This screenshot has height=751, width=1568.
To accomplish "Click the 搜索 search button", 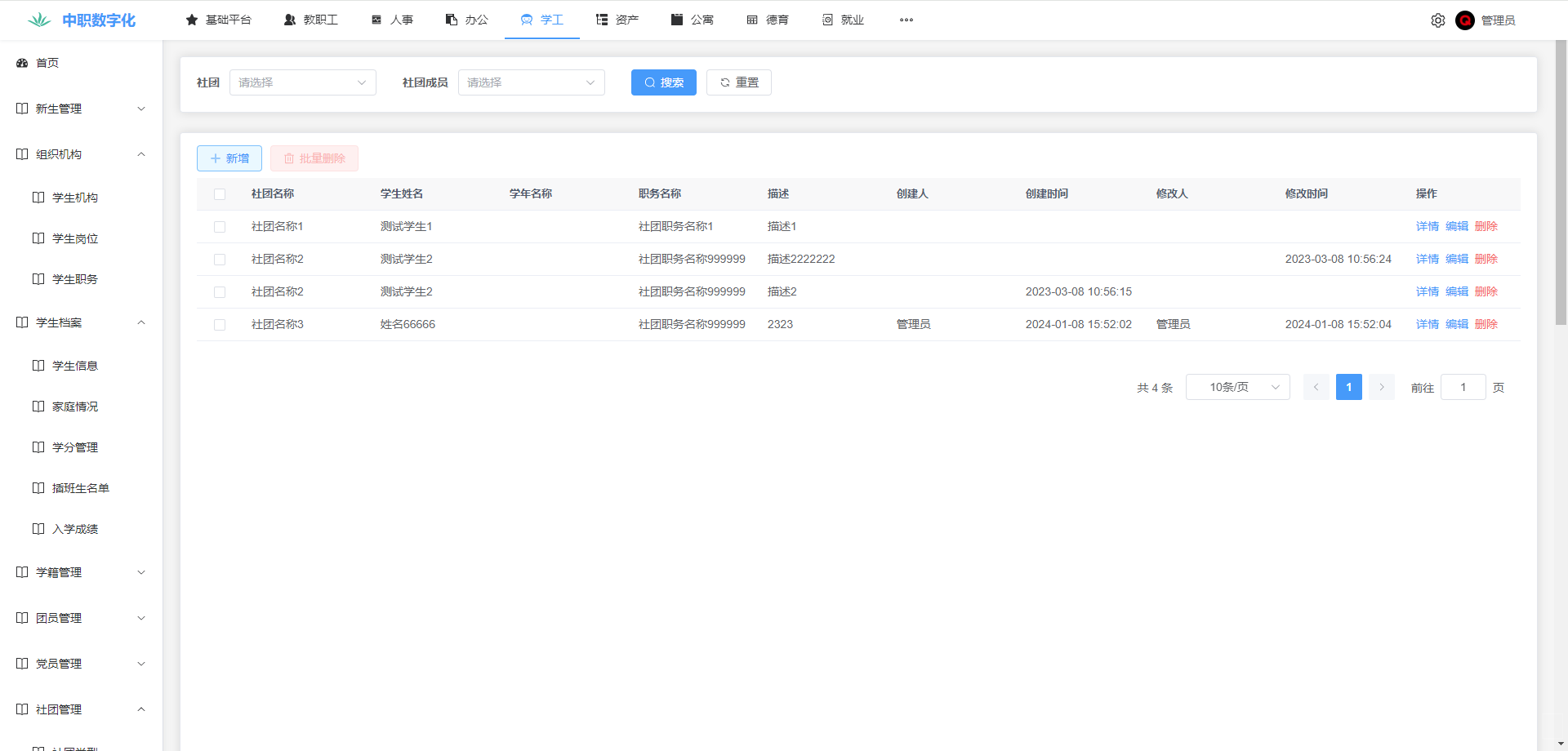I will pos(663,82).
